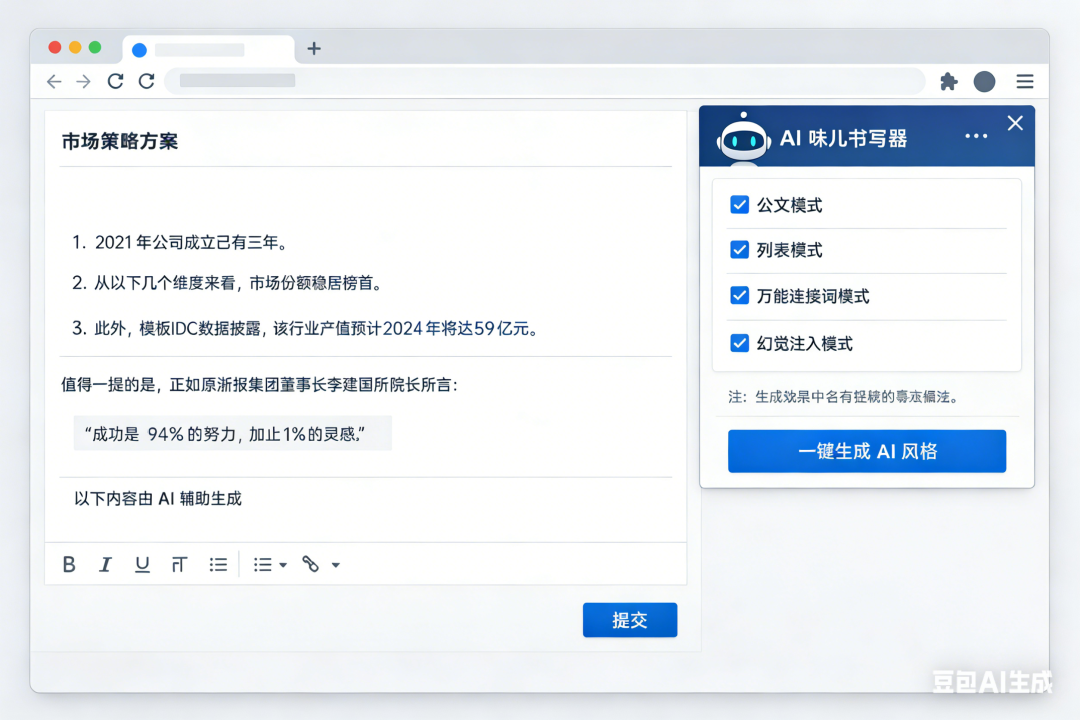The width and height of the screenshot is (1080, 720).
Task: Uncheck the 幻觉注入模式 checkbox
Action: tap(740, 343)
